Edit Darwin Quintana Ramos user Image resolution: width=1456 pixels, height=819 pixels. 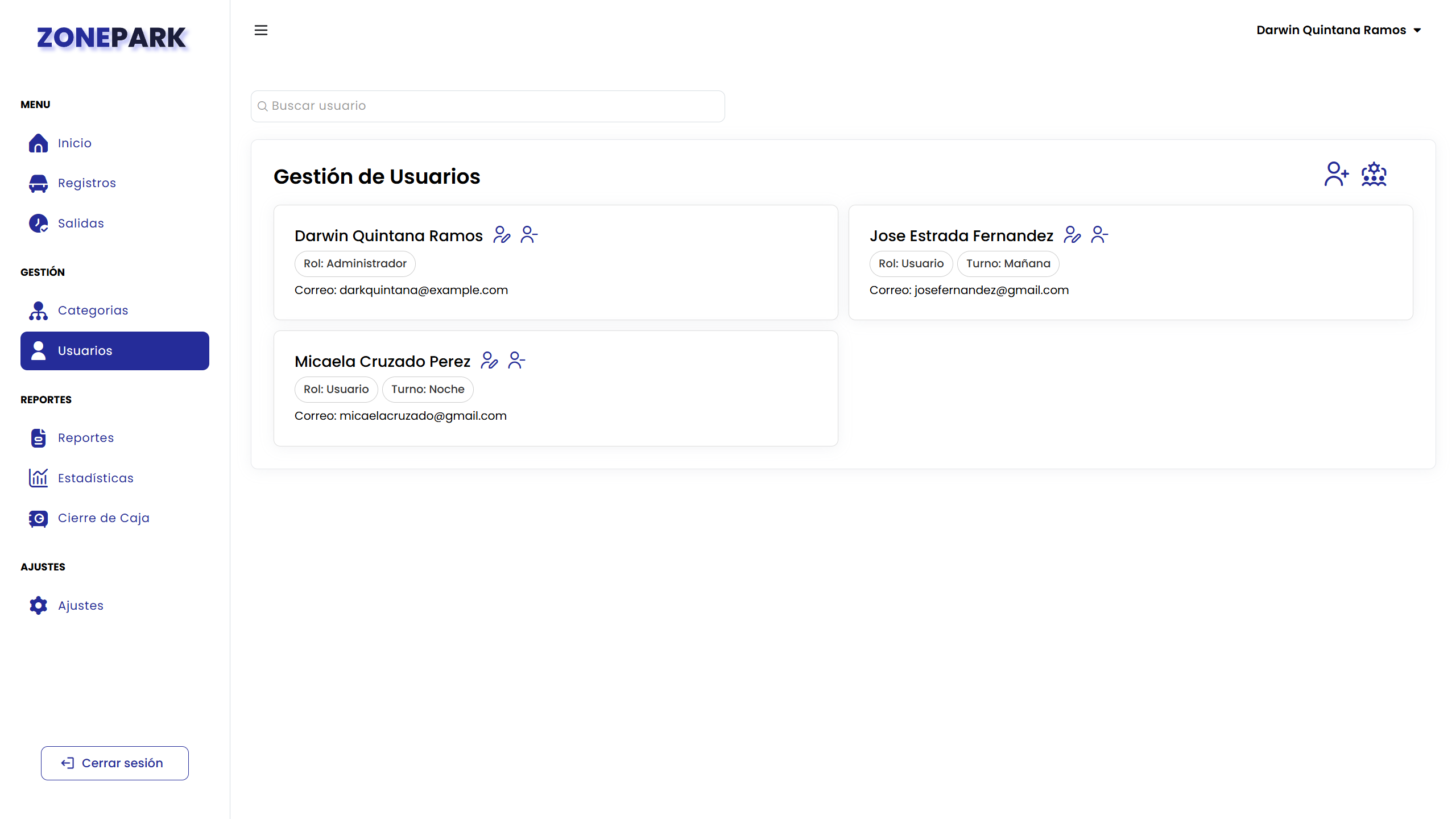tap(502, 235)
